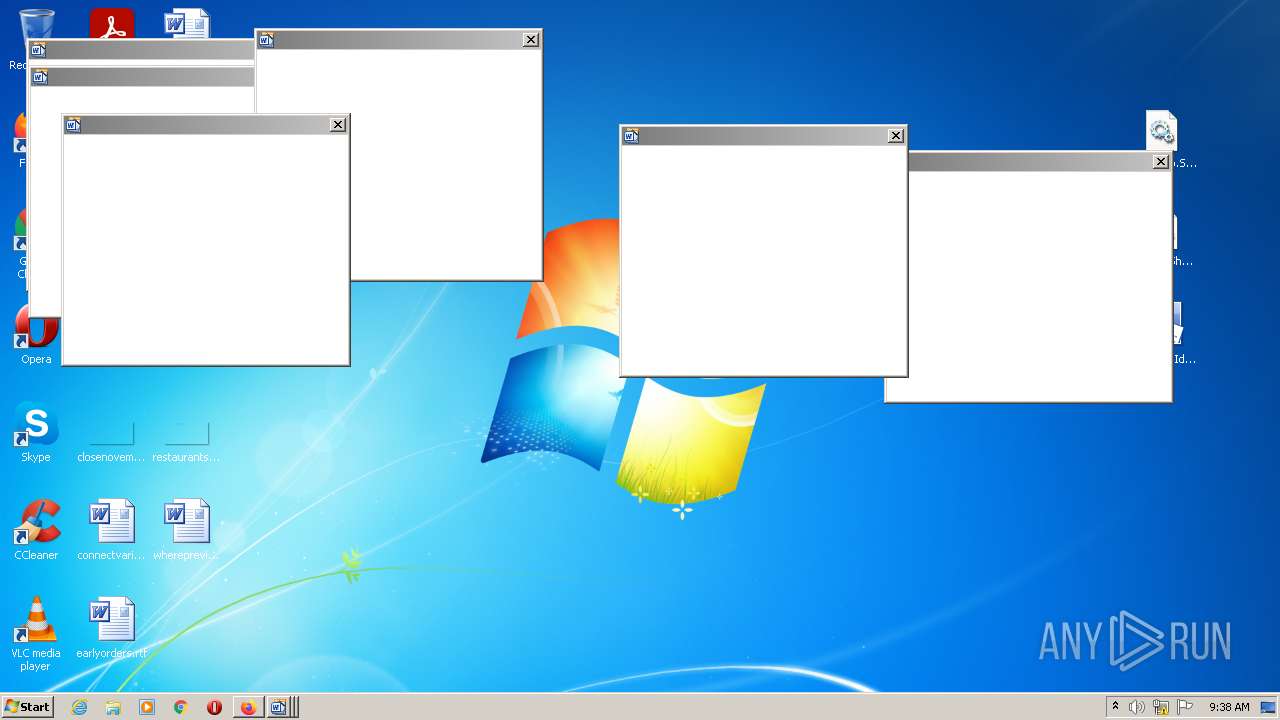Select the CCleaner desktop shortcut
1280x720 pixels.
pos(36,532)
